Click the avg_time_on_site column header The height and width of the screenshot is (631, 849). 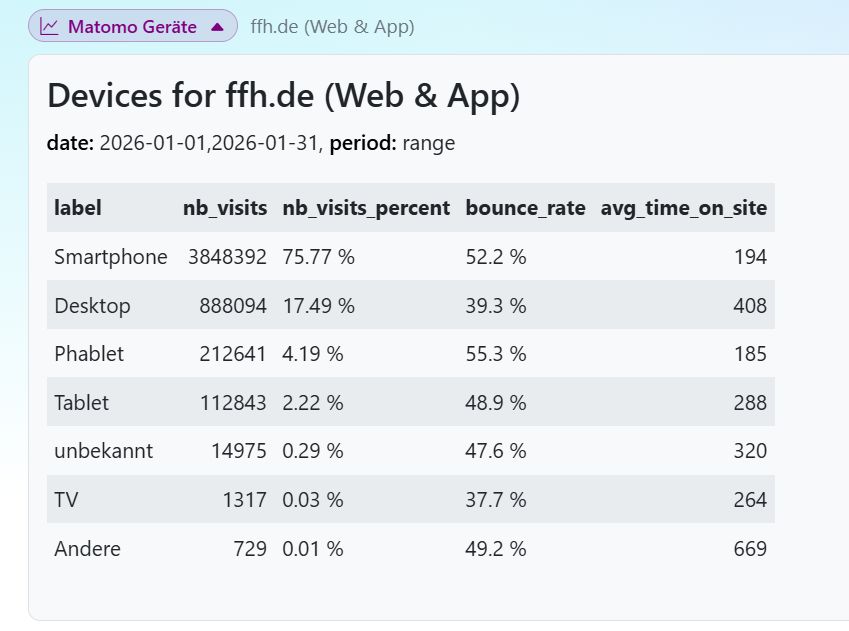click(683, 208)
